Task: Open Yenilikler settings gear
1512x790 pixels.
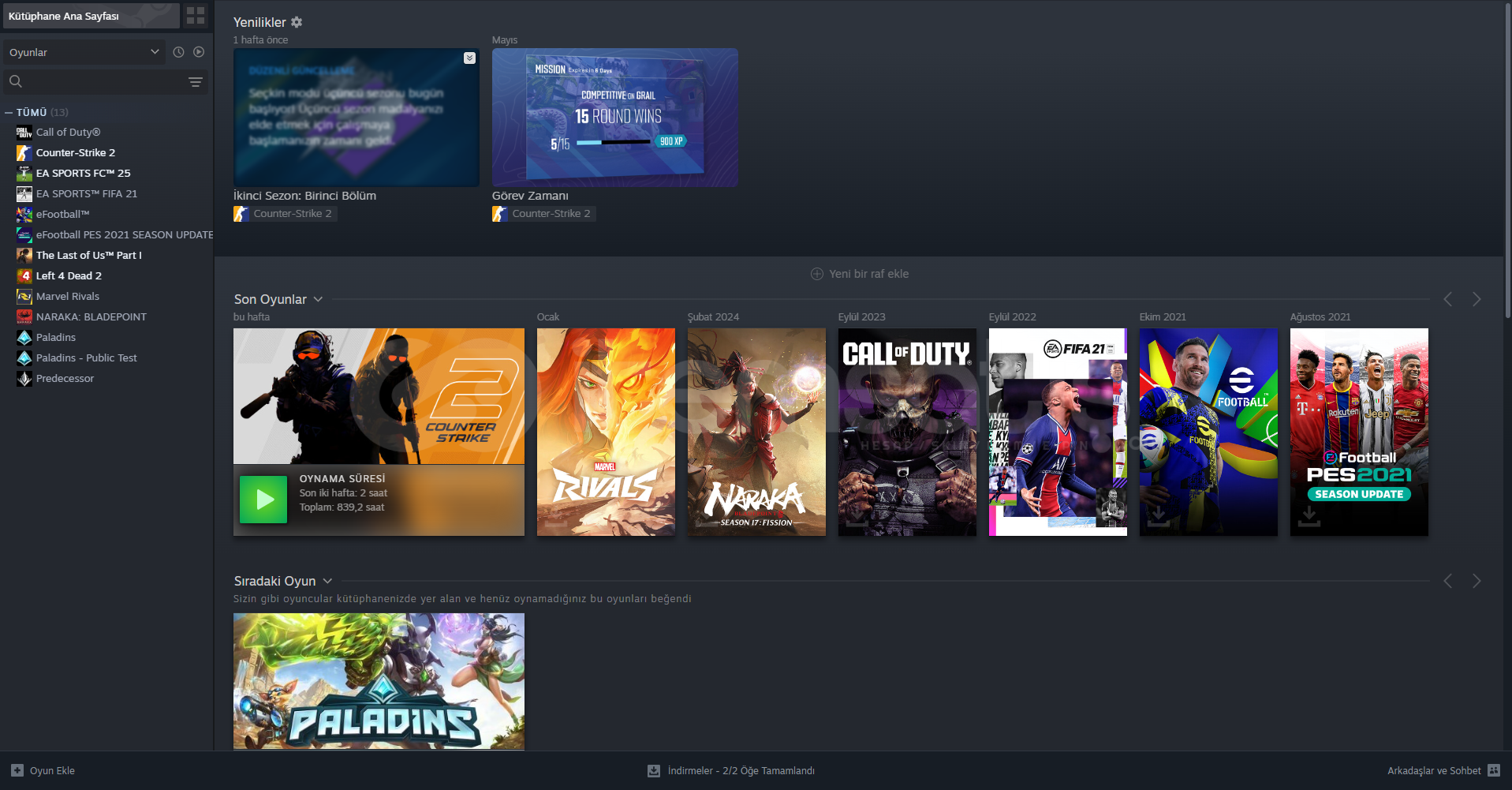Action: pyautogui.click(x=297, y=22)
